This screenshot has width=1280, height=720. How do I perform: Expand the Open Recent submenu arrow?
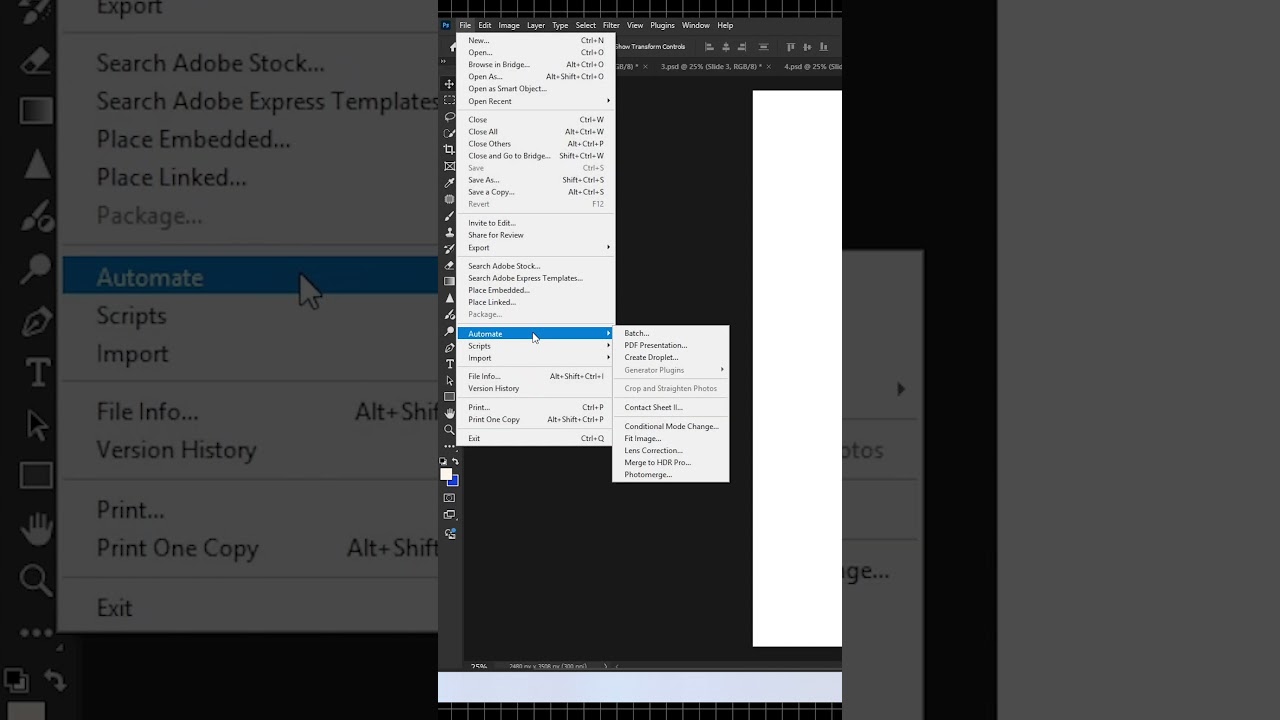pos(608,101)
